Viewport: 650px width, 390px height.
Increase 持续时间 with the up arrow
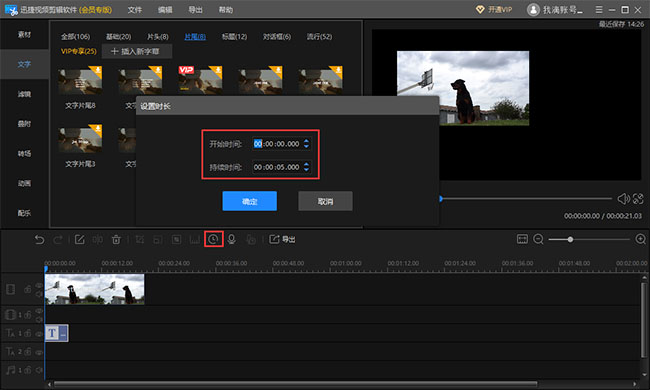tap(306, 165)
